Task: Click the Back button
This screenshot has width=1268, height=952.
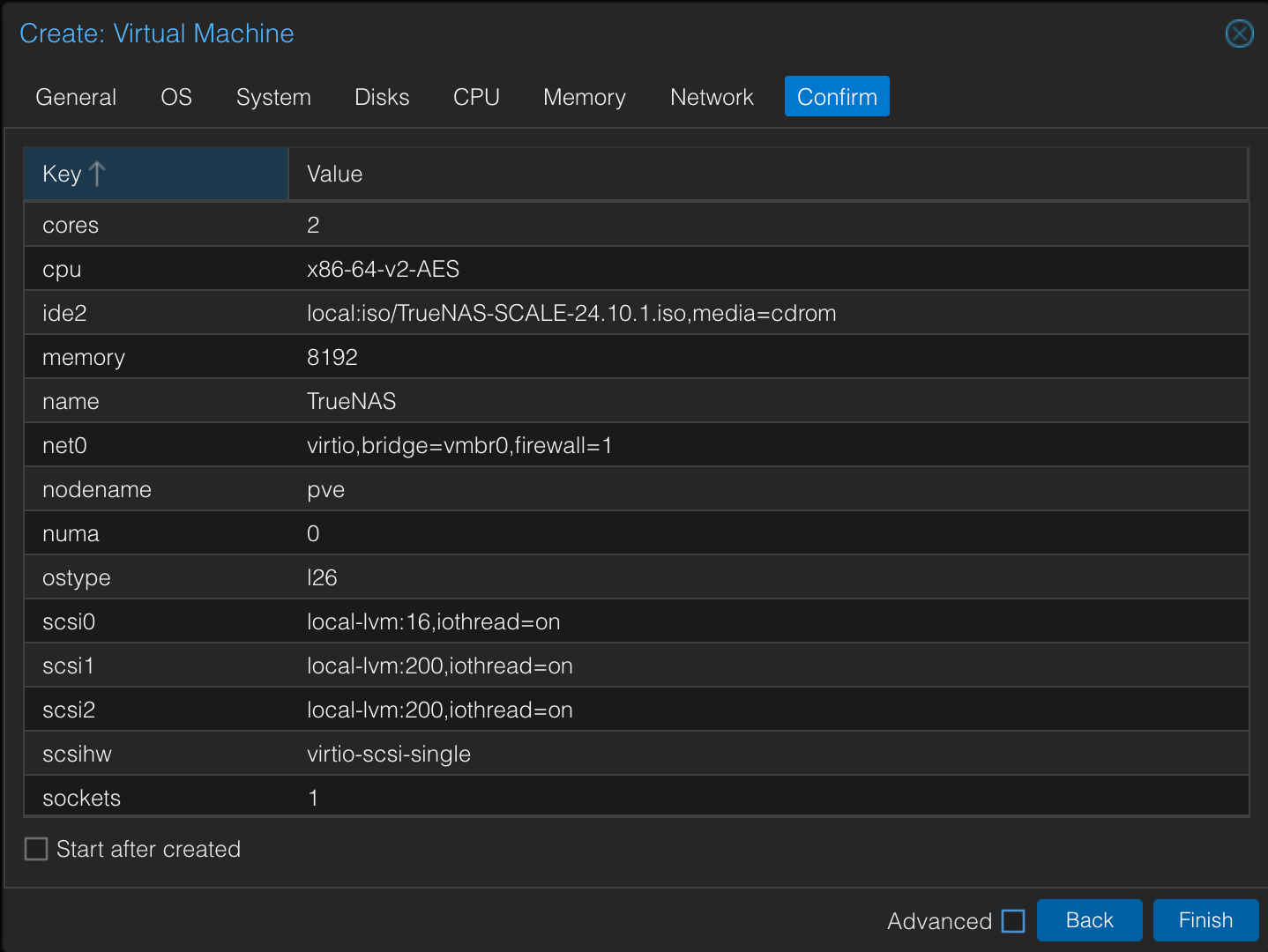Action: click(x=1089, y=920)
